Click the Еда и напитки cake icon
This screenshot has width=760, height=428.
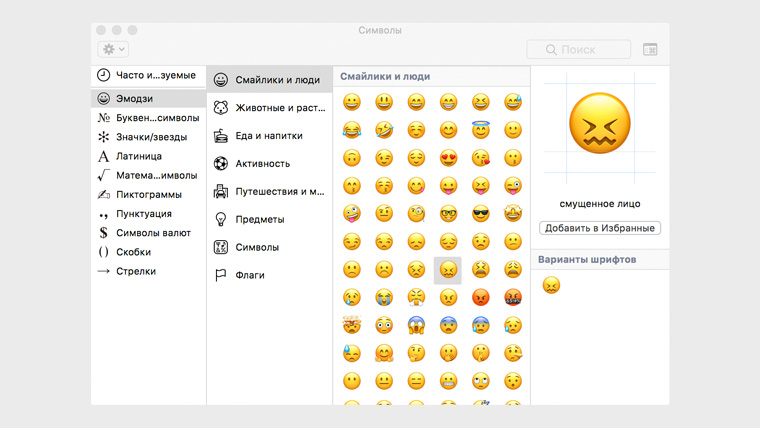[x=221, y=136]
